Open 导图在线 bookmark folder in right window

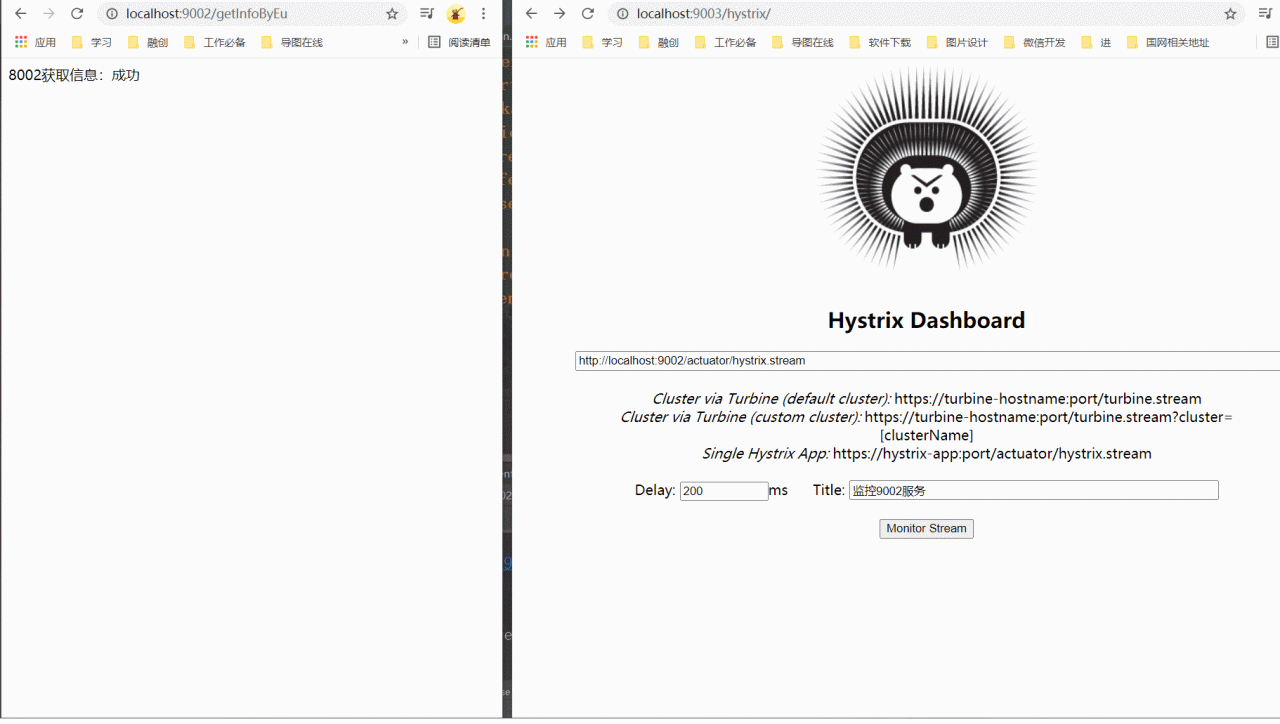(x=802, y=42)
